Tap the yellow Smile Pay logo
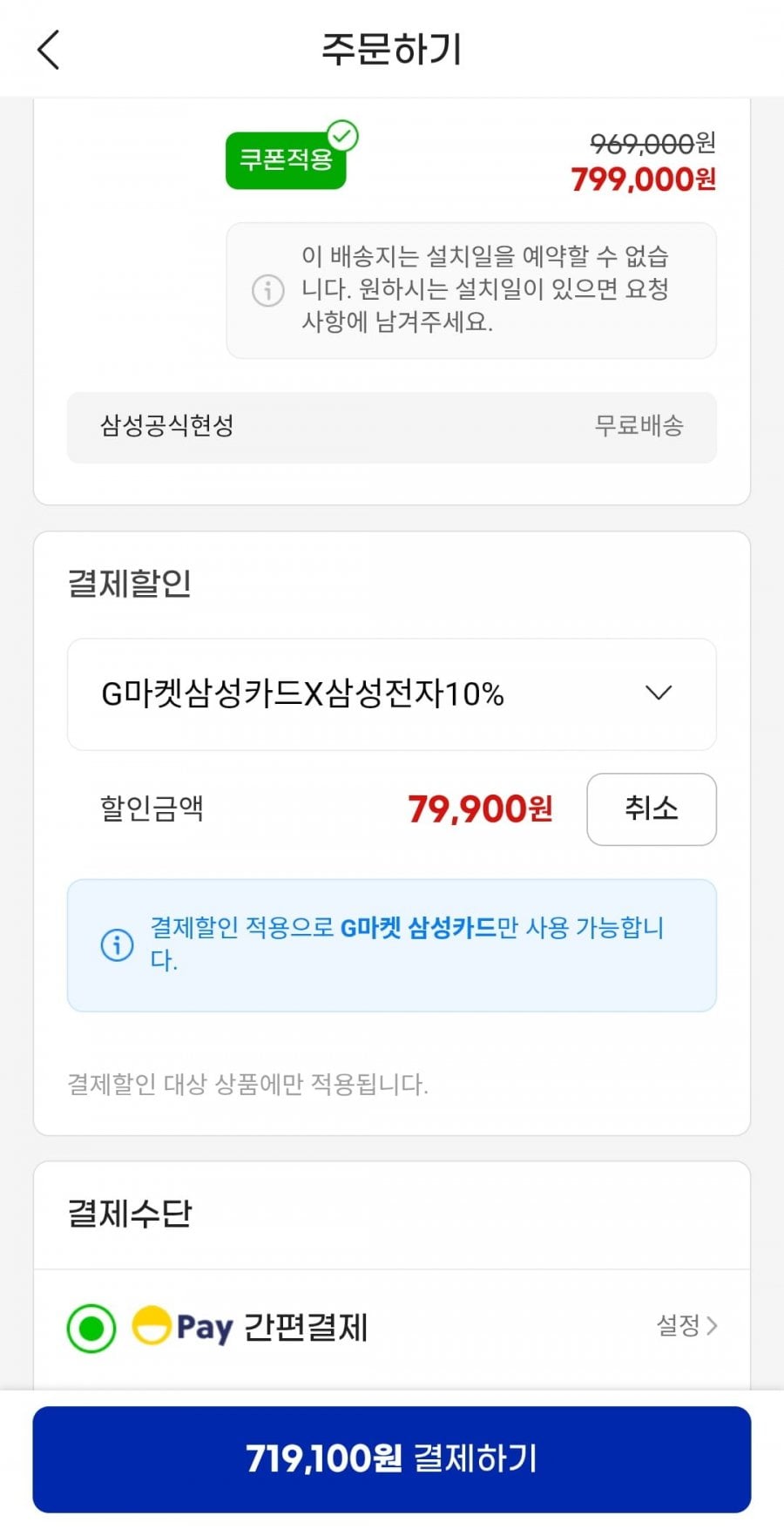 click(151, 1326)
